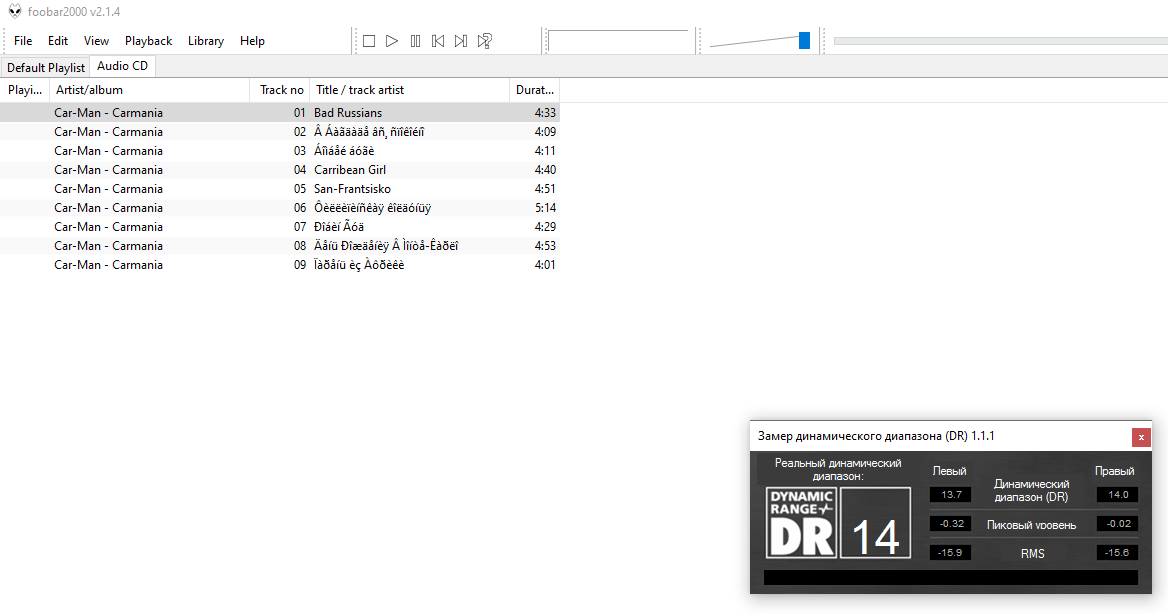Viewport: 1168px width, 615px height.
Task: Click the 4:01 duration of track 09
Action: [x=545, y=264]
